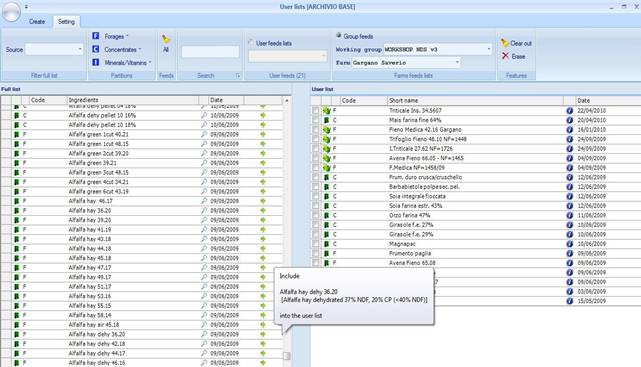
Task: Check the box for Frumento paglia
Action: [315, 253]
